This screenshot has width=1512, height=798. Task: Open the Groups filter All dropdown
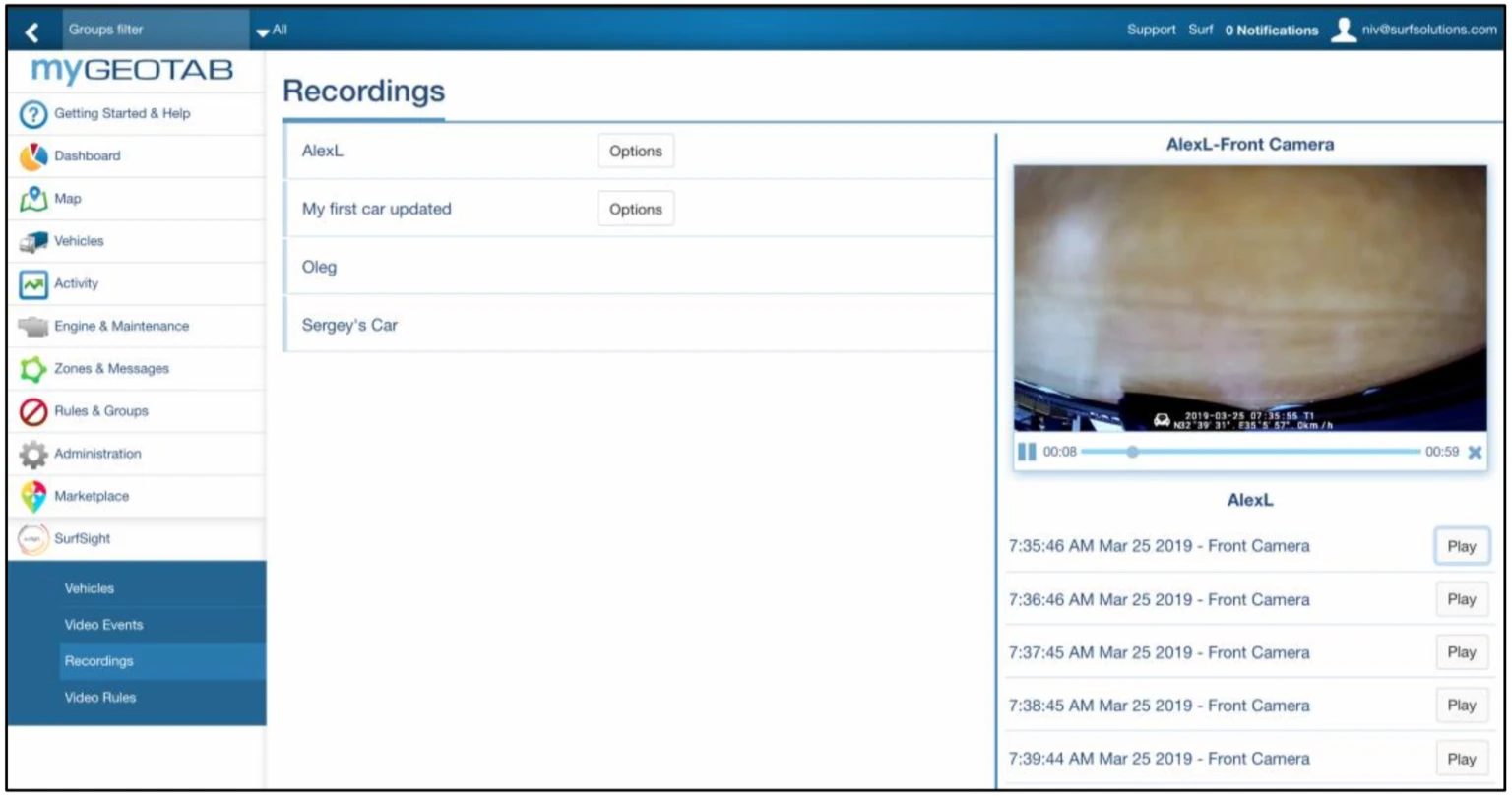coord(272,31)
